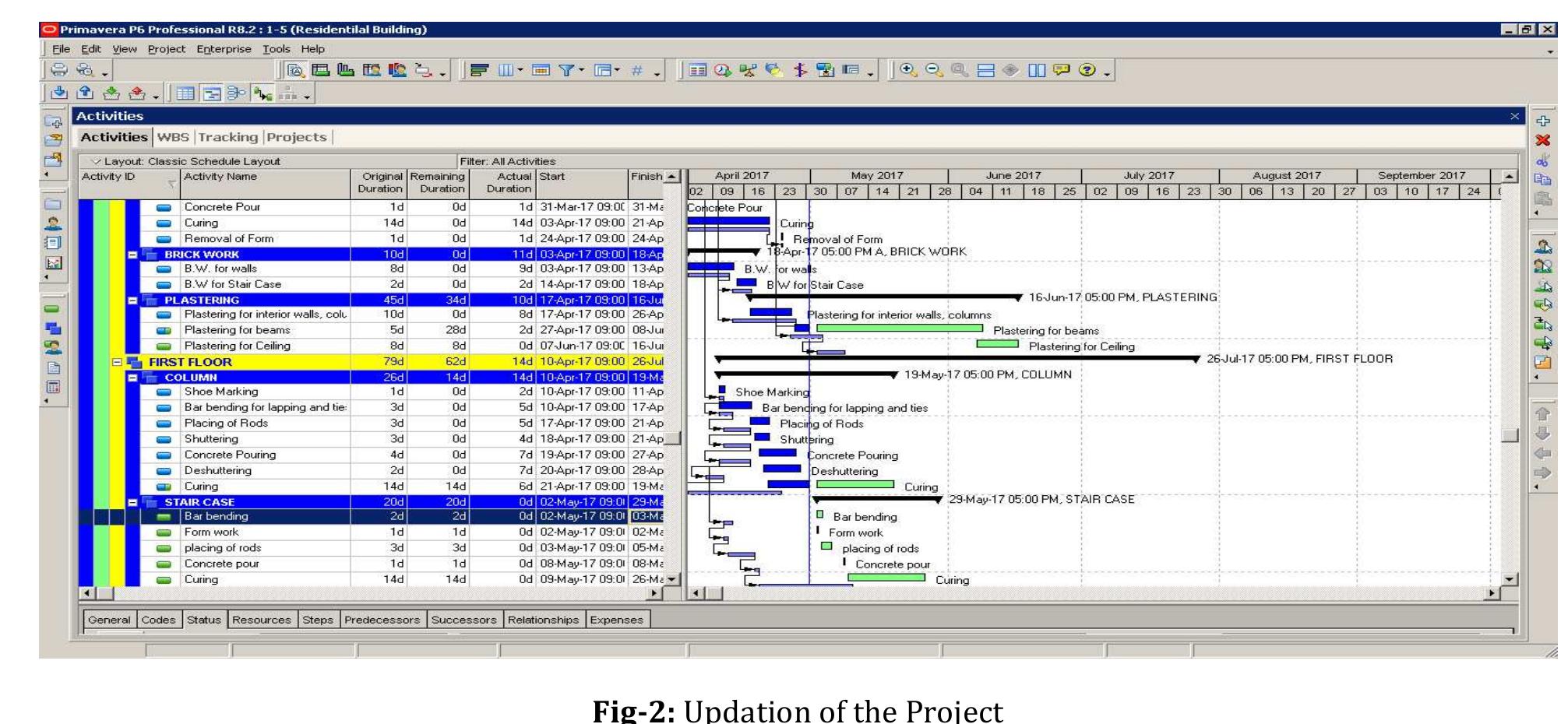Screen dimensions: 1568x724
Task: Click the Help question mark icon
Action: click(1087, 70)
